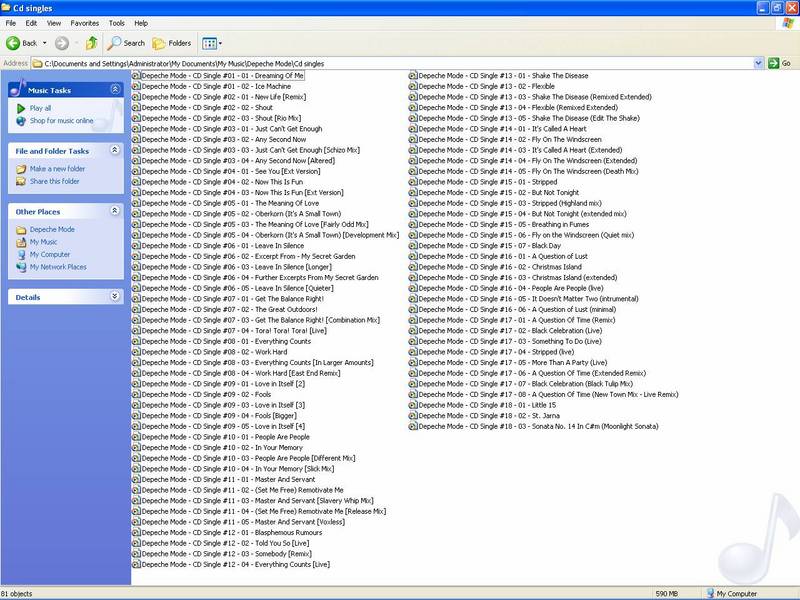Image resolution: width=800 pixels, height=600 pixels.
Task: Select the track Master And Servant [Voxless]
Action: click(x=243, y=522)
